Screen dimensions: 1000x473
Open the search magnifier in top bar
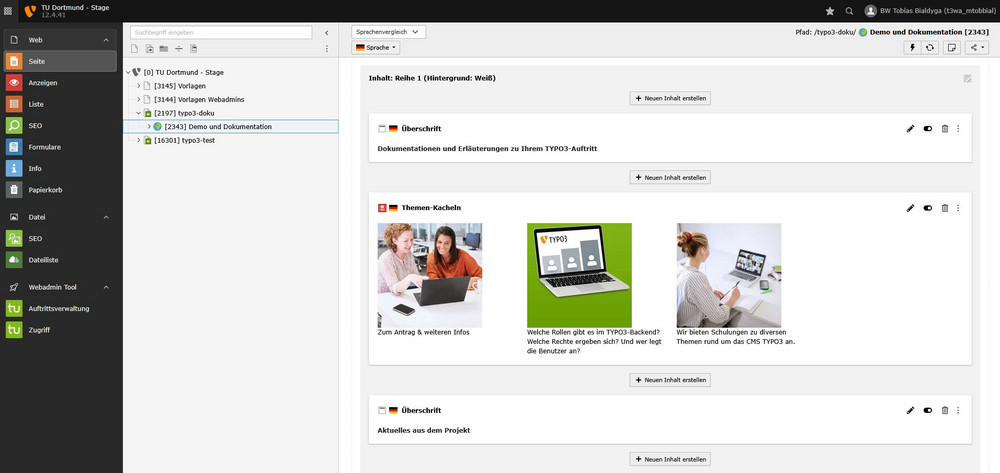[849, 11]
